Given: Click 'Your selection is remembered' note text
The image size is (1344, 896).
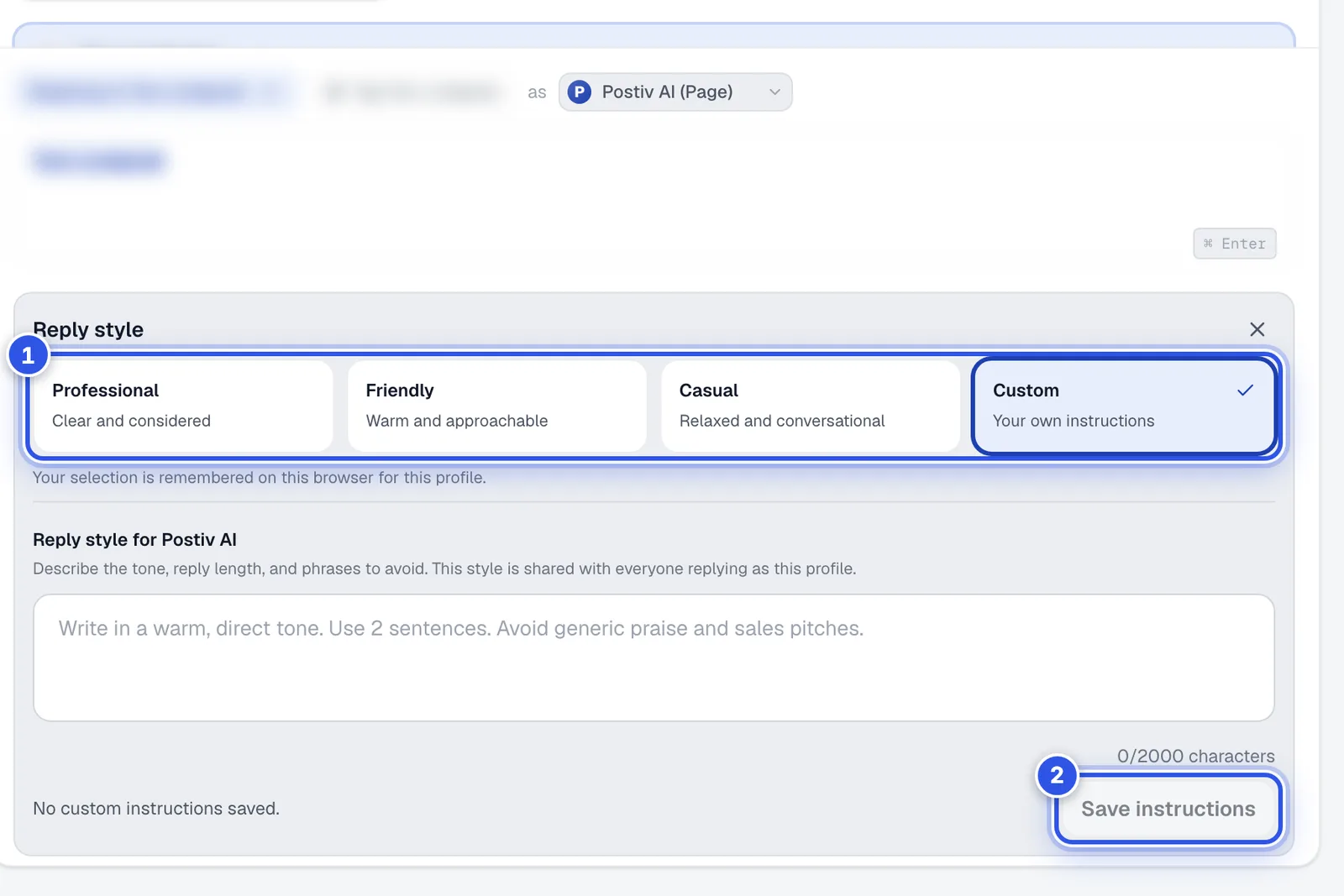Looking at the screenshot, I should coord(260,478).
